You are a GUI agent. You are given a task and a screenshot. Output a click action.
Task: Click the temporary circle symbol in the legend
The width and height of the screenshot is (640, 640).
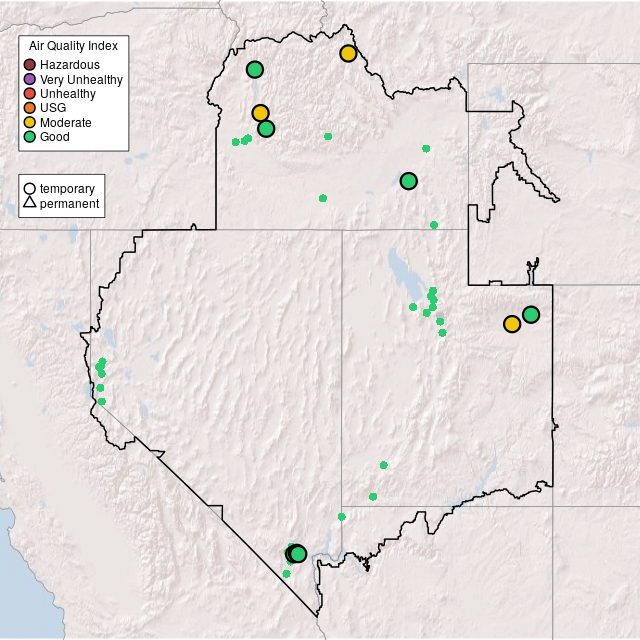tap(30, 189)
